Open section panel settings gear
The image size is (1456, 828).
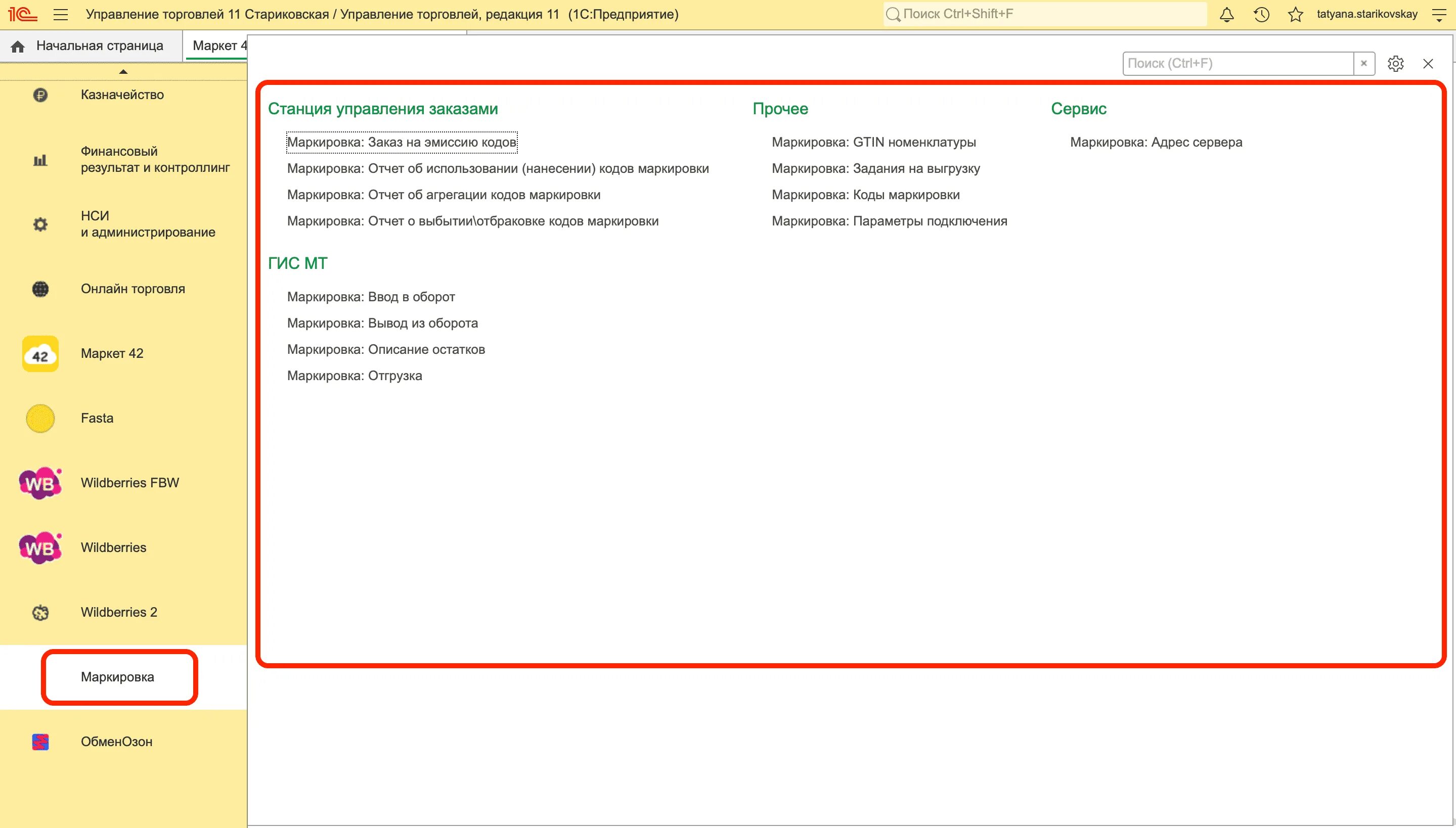(1395, 64)
